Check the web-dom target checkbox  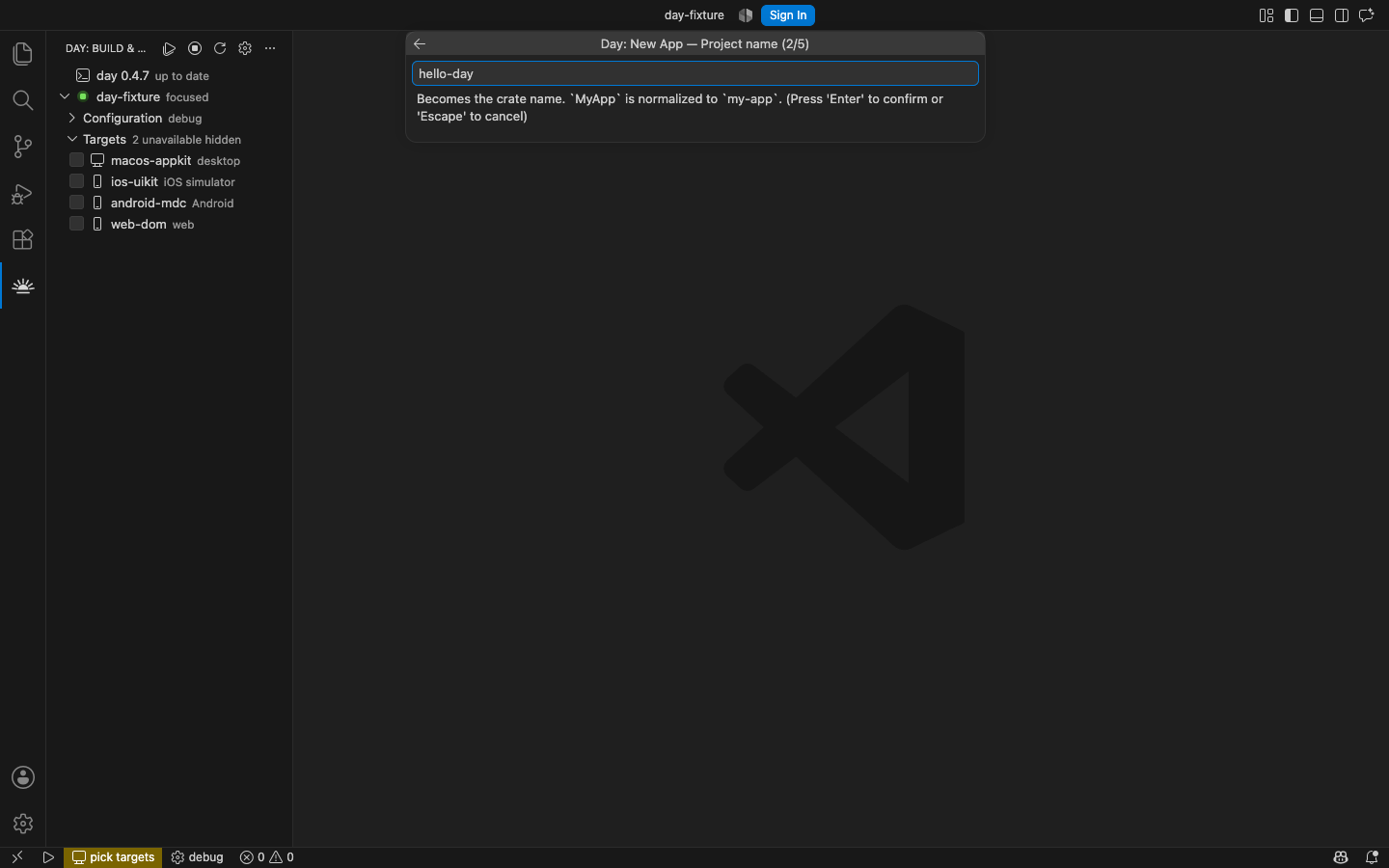click(x=77, y=224)
